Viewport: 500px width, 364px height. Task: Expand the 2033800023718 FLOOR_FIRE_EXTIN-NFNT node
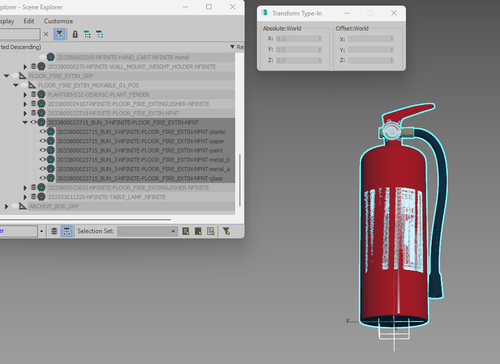(25, 113)
